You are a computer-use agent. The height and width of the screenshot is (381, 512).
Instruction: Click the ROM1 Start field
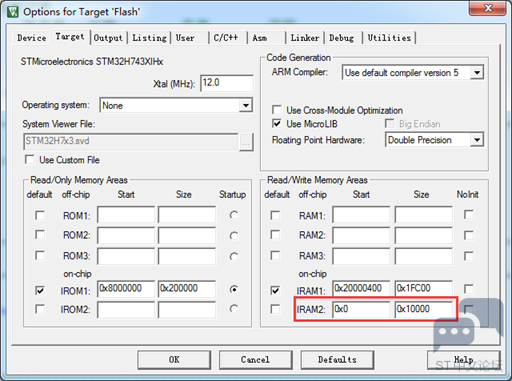(x=126, y=215)
